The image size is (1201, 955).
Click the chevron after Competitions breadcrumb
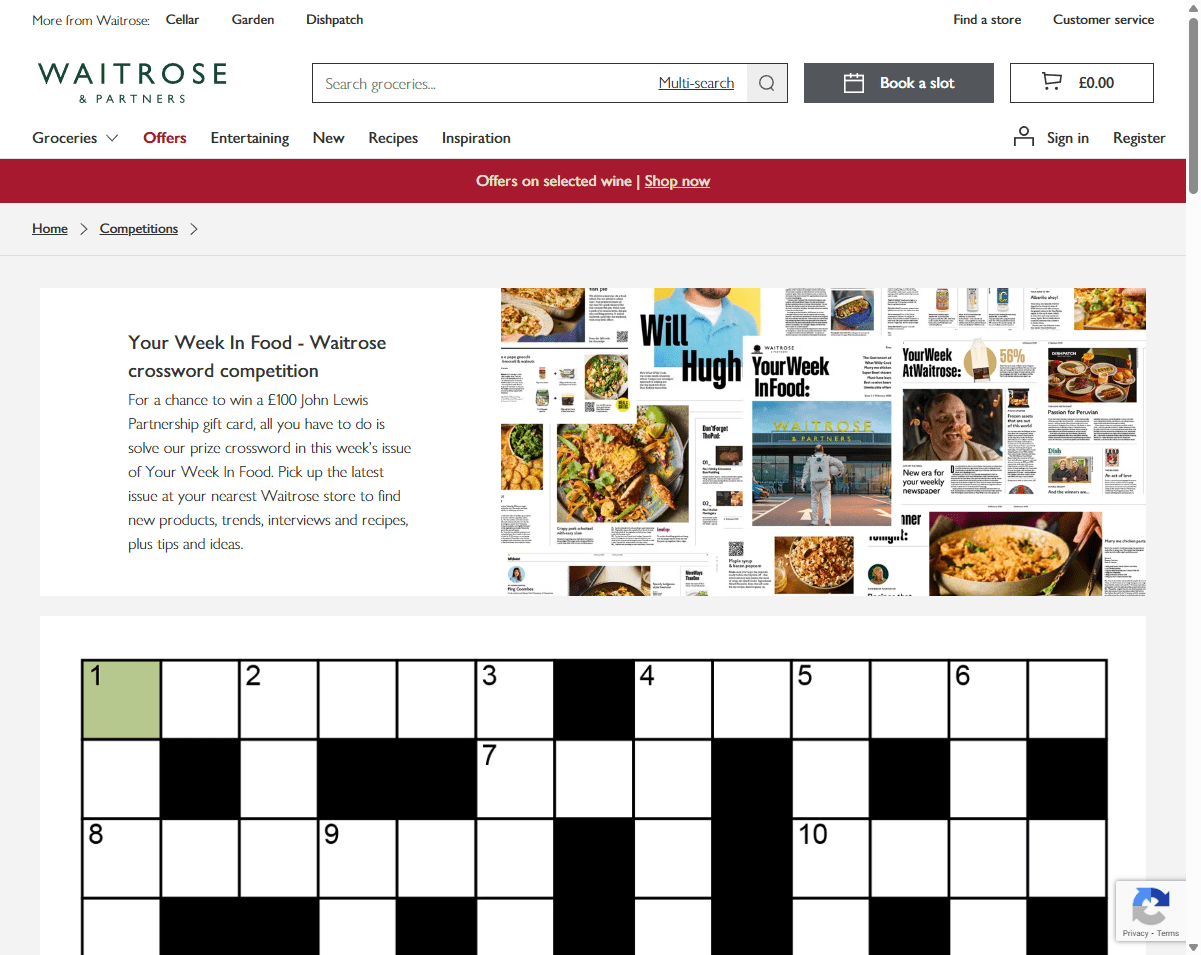194,229
